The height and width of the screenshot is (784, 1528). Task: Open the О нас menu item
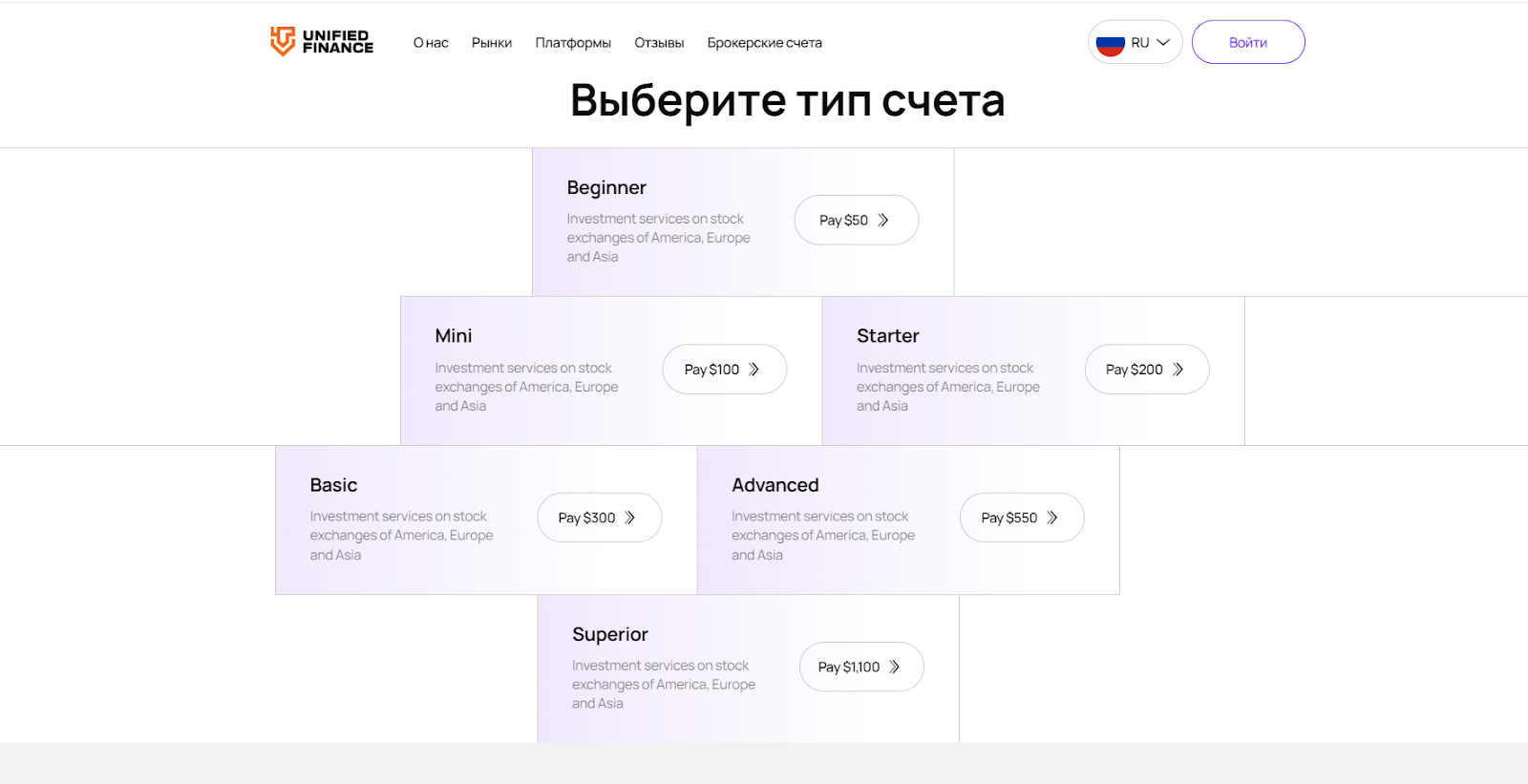pos(431,43)
